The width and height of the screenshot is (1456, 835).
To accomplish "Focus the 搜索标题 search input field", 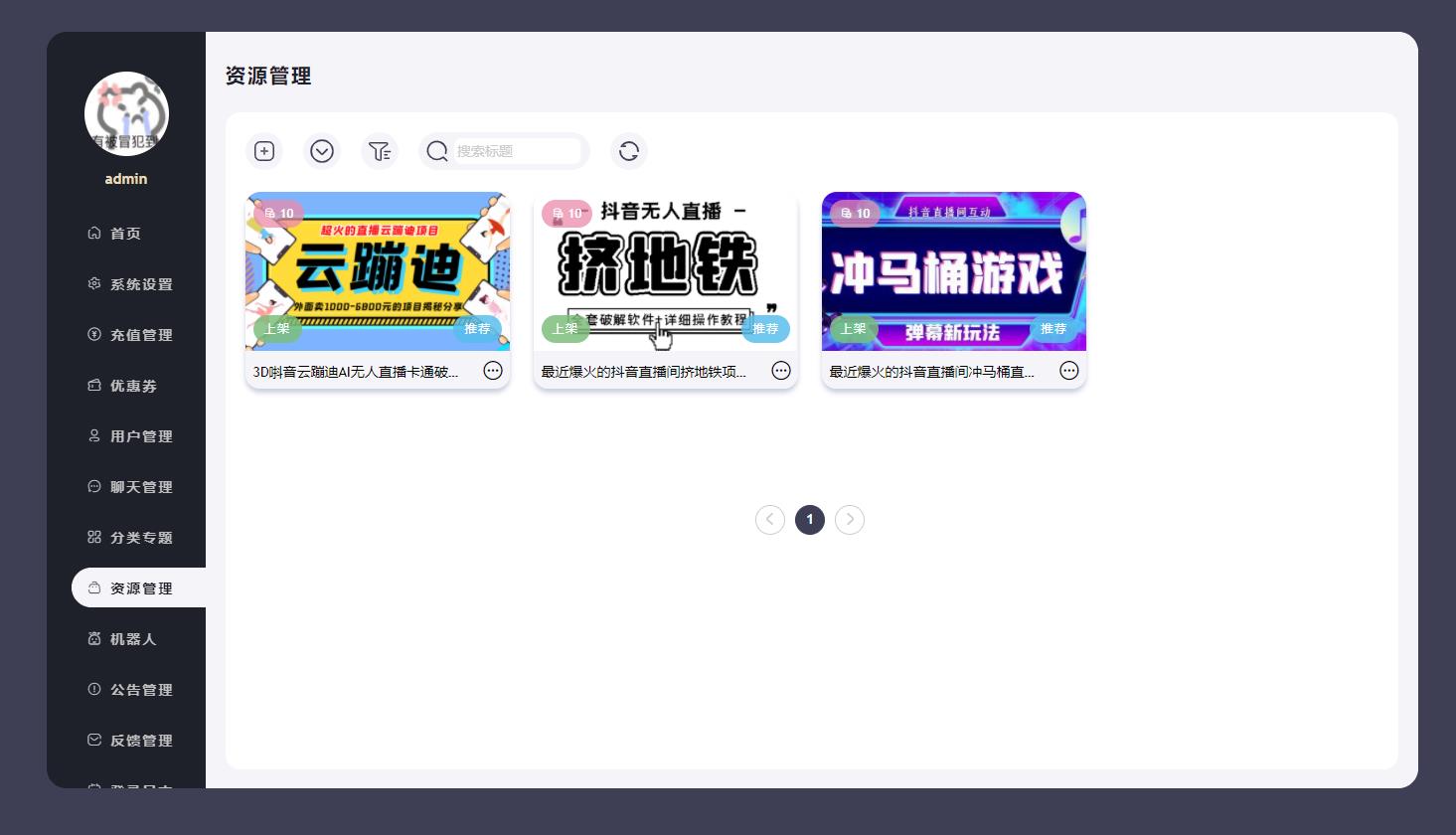I will [x=517, y=151].
